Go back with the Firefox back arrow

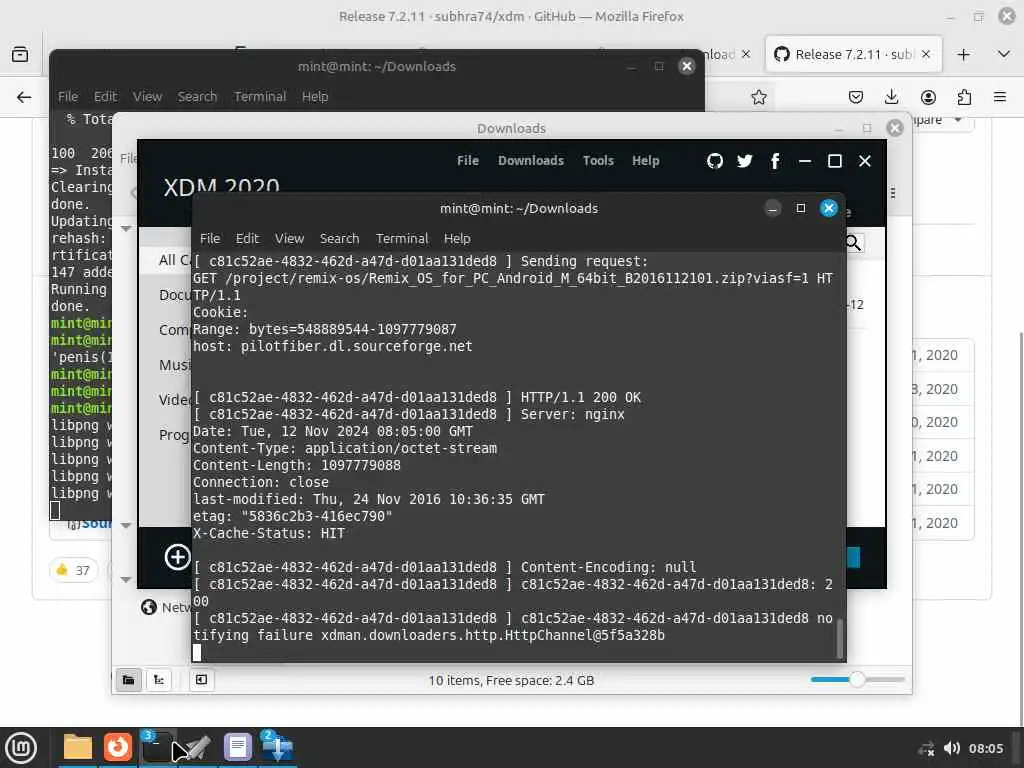pos(24,97)
